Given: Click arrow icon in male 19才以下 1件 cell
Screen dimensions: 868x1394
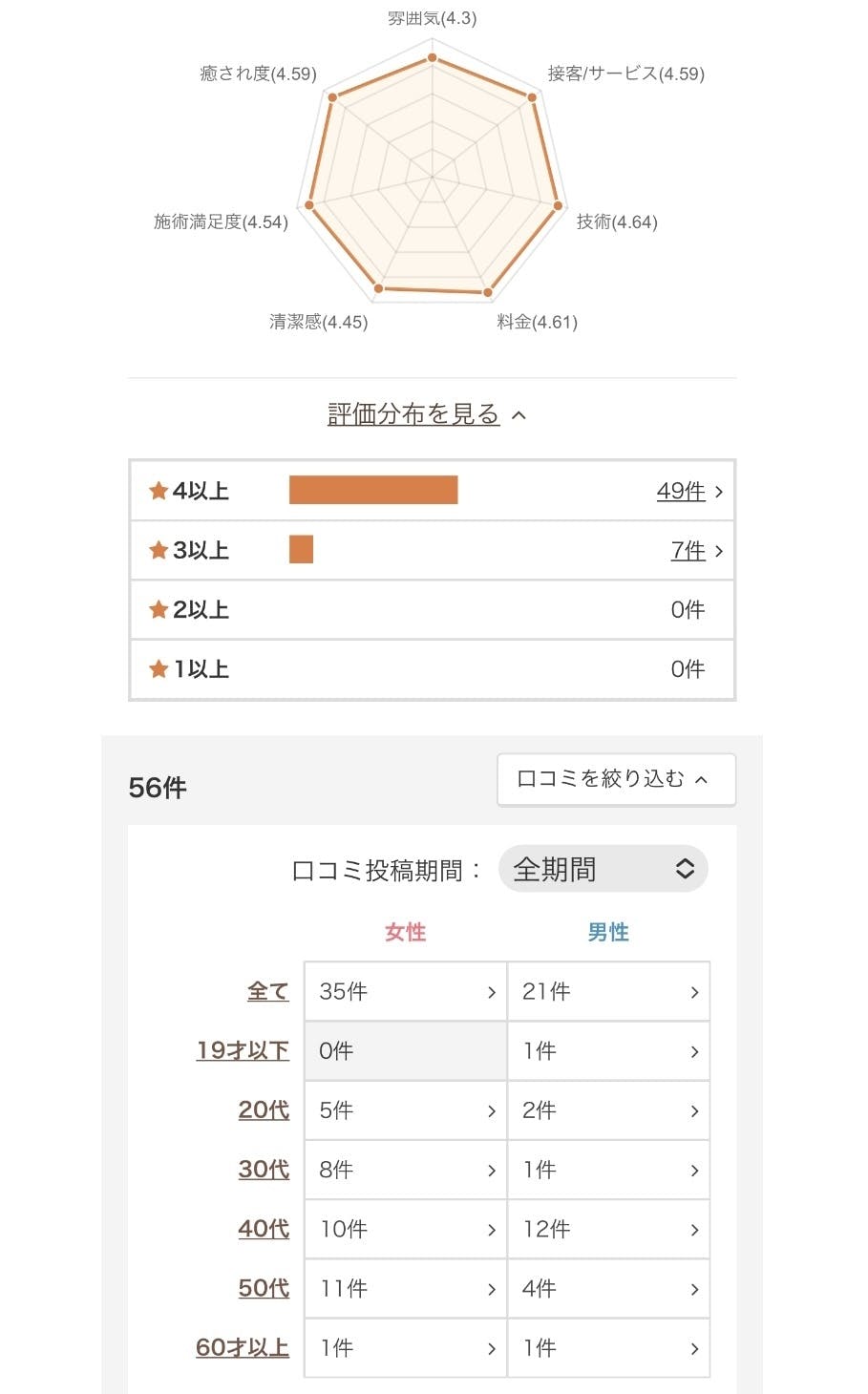Looking at the screenshot, I should pyautogui.click(x=694, y=1052).
